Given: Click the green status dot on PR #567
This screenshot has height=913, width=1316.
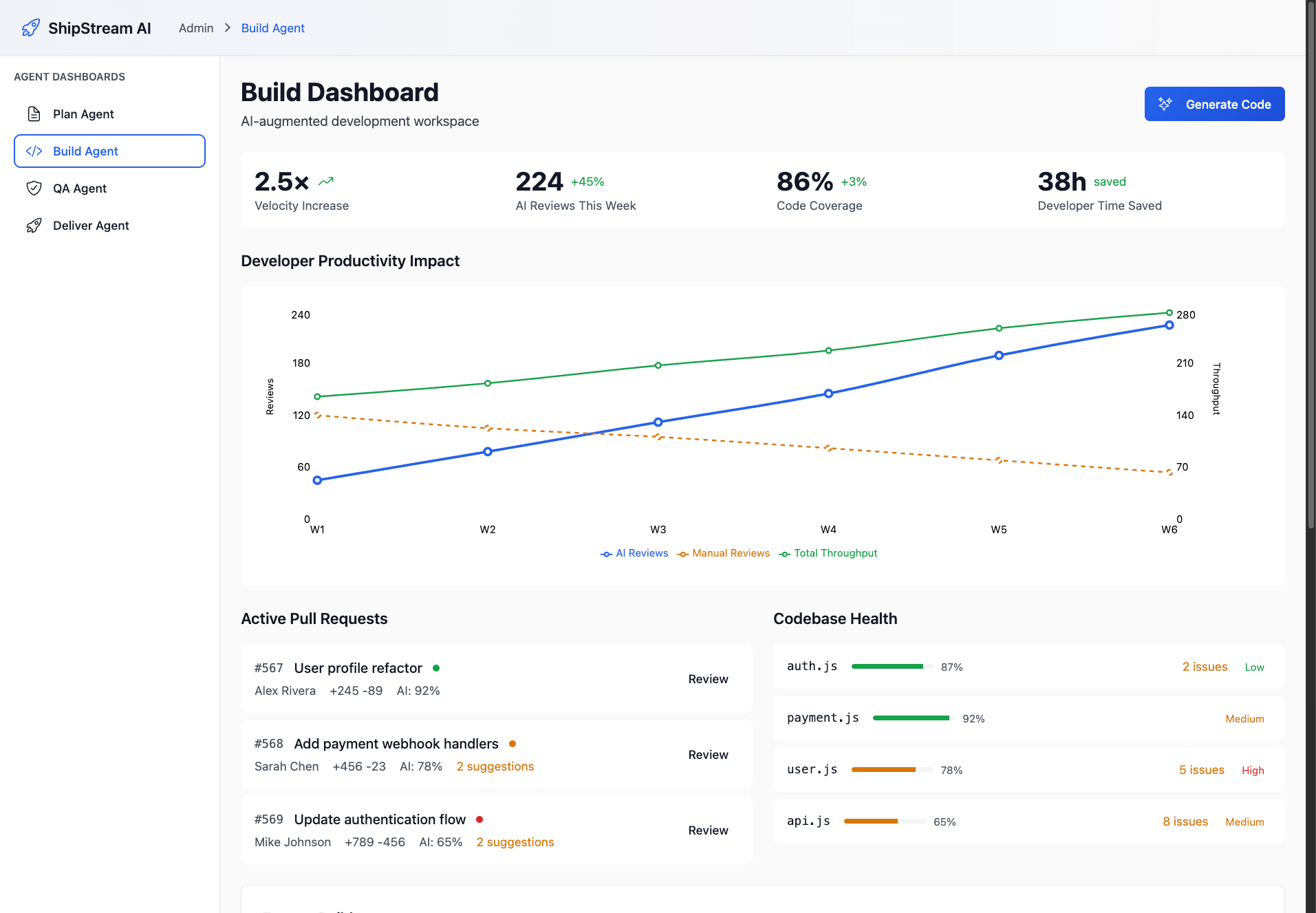Looking at the screenshot, I should point(438,667).
